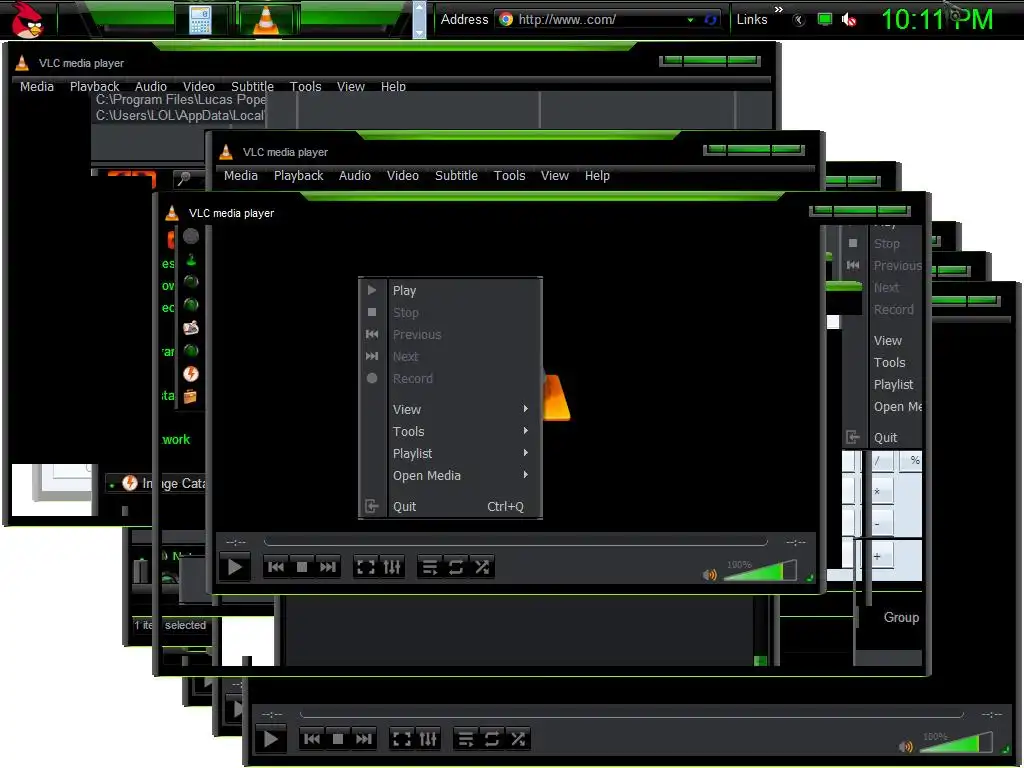Viewport: 1024px width, 768px height.
Task: Click Play in the context menu
Action: pyautogui.click(x=450, y=291)
